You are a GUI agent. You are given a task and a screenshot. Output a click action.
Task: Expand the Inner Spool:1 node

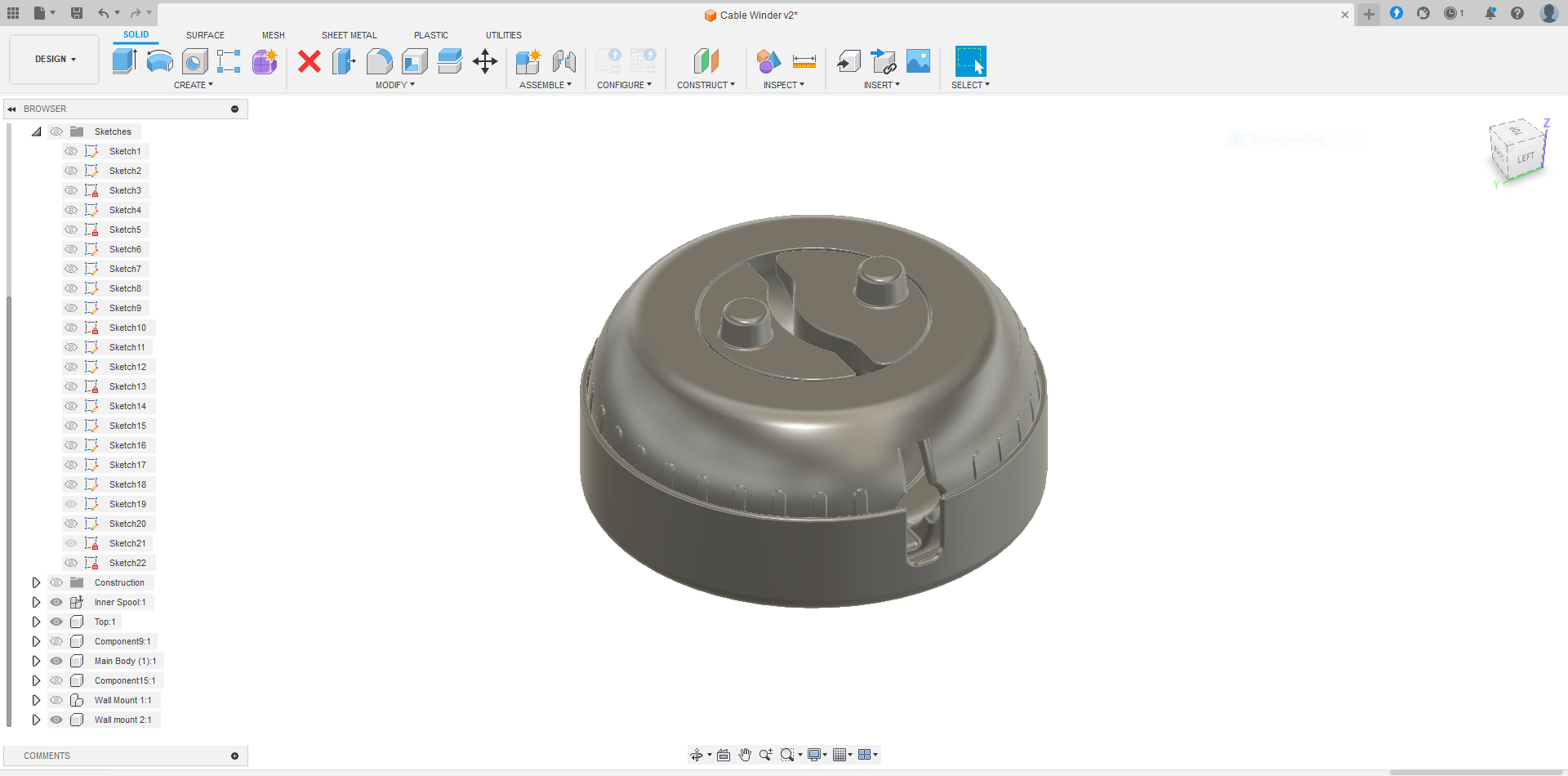[36, 602]
